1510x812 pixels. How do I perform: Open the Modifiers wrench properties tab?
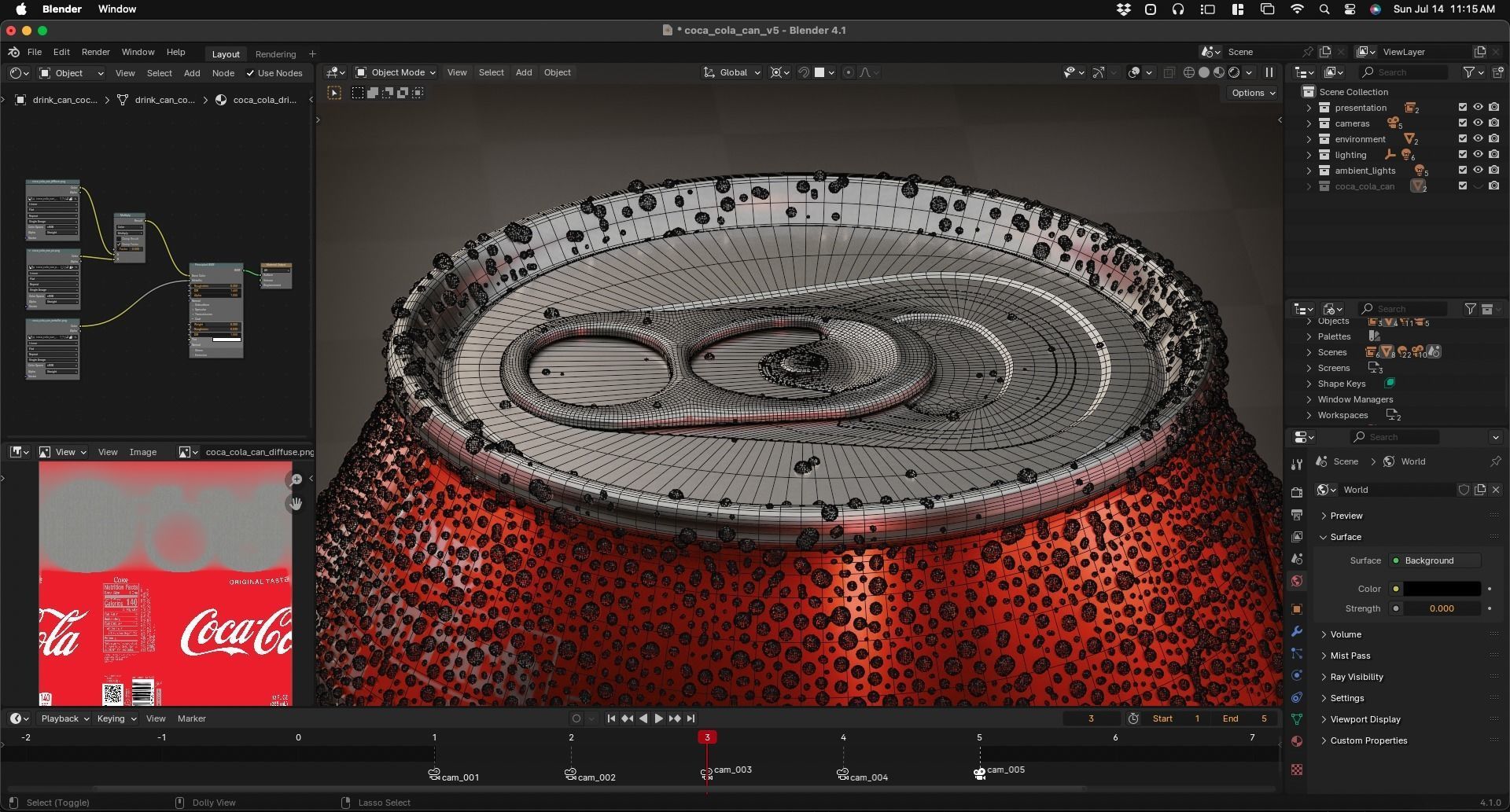point(1297,631)
